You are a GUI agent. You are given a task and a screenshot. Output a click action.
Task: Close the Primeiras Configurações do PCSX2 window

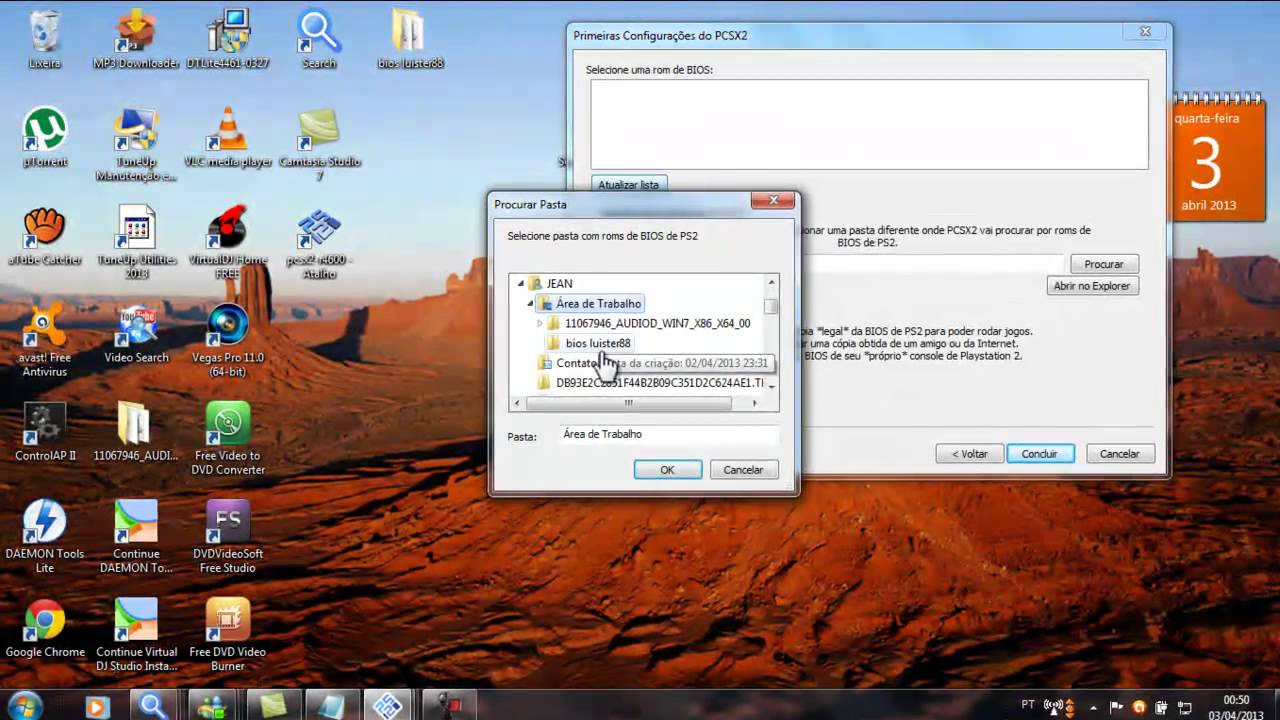1145,32
